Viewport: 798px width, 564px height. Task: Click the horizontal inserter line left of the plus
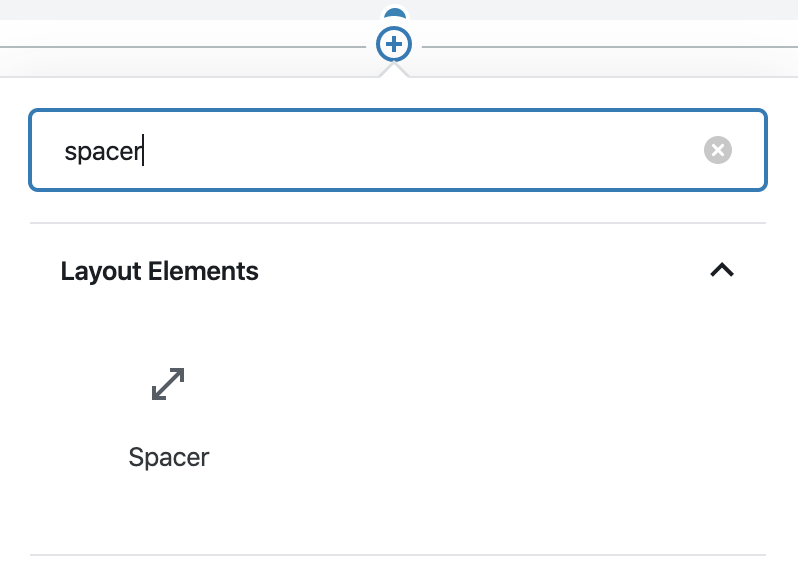tap(183, 47)
